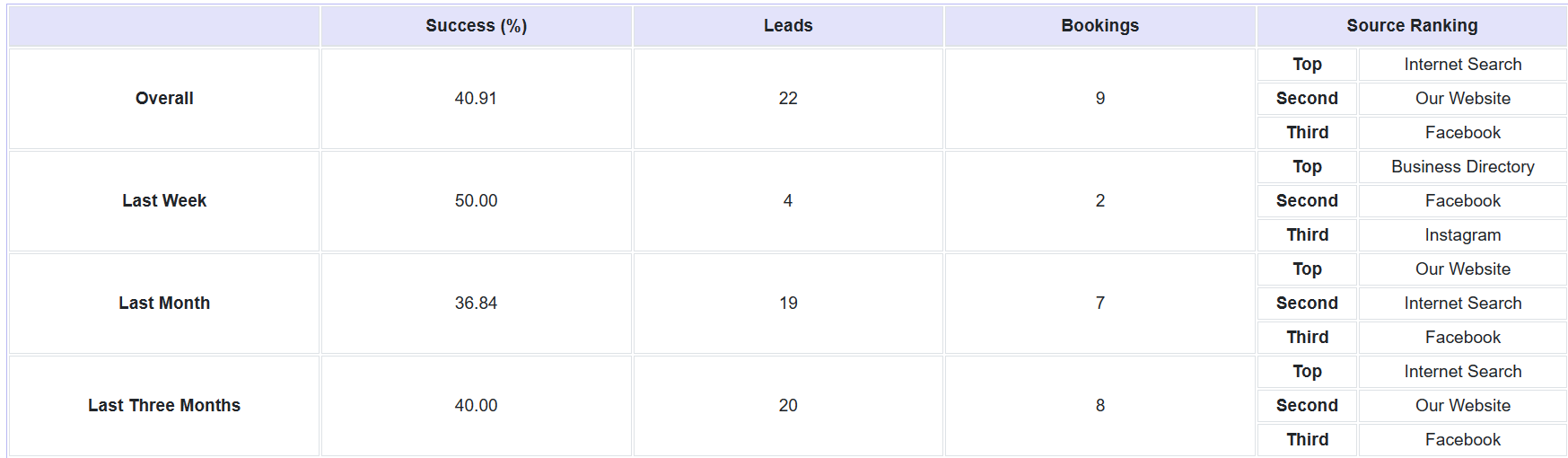
Task: Select the 40.00 success rate cell
Action: tap(476, 406)
